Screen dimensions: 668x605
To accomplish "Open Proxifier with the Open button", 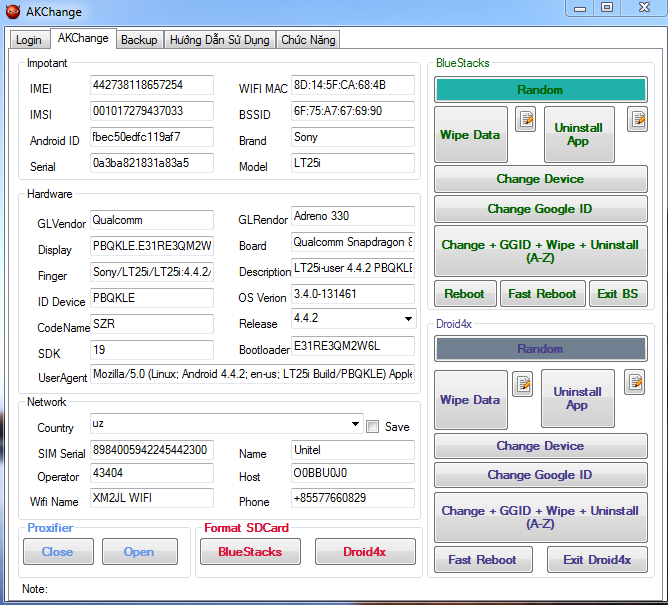I will point(138,552).
